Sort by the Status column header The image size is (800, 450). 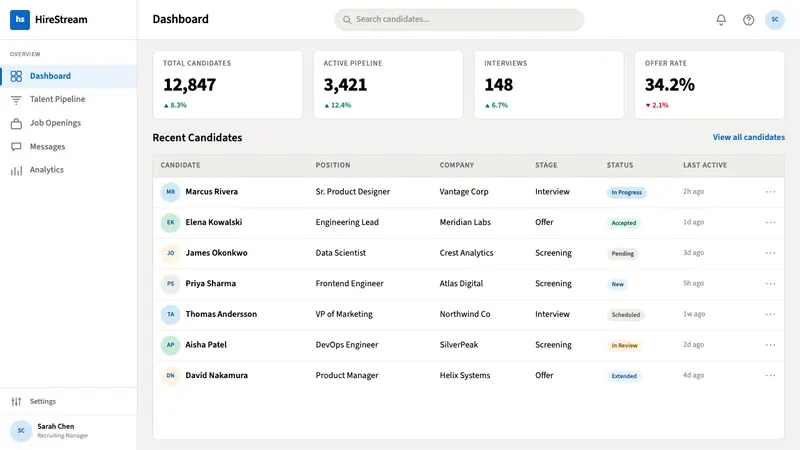(620, 165)
